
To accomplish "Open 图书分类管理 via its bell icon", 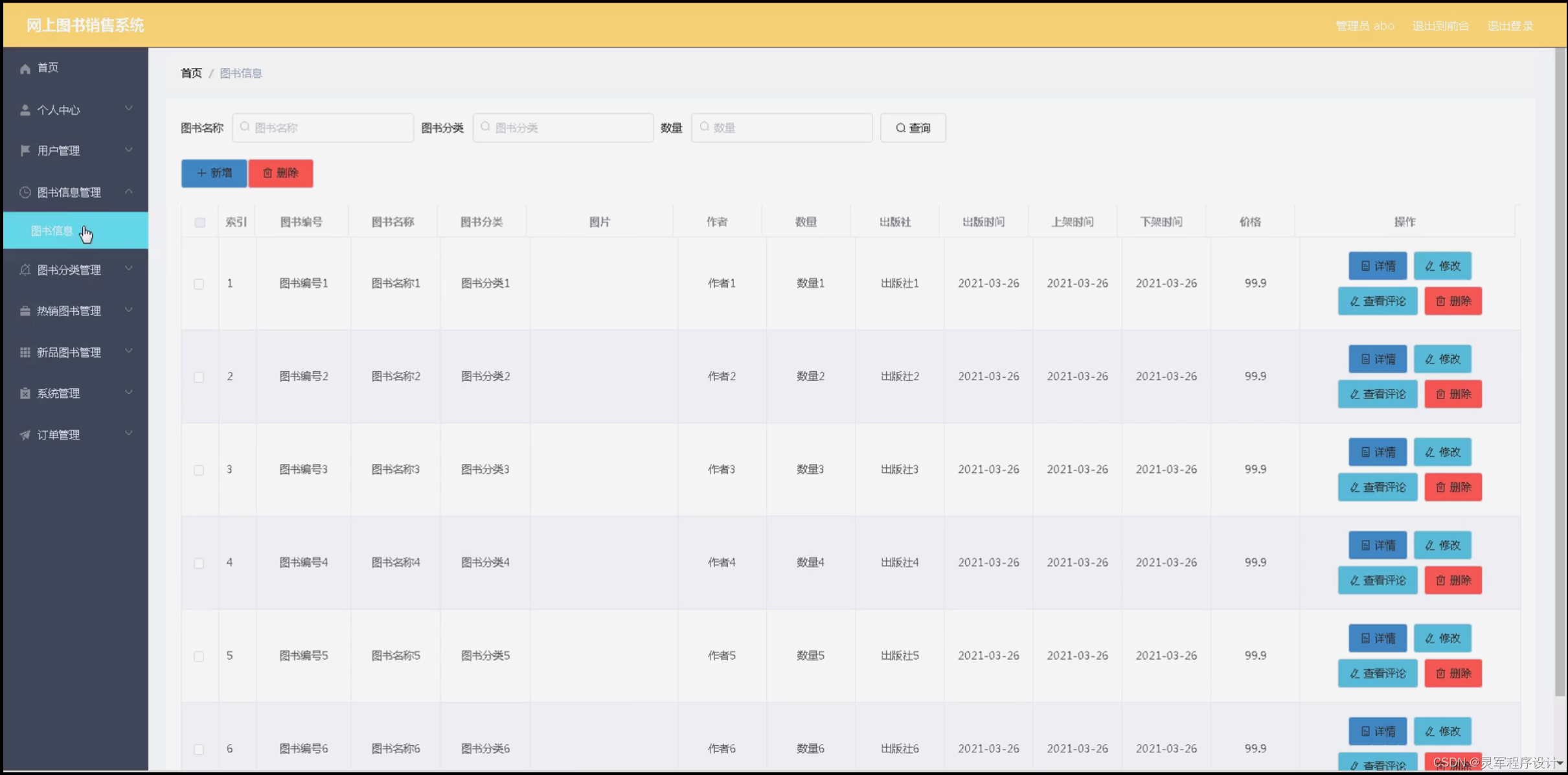I will (x=25, y=269).
